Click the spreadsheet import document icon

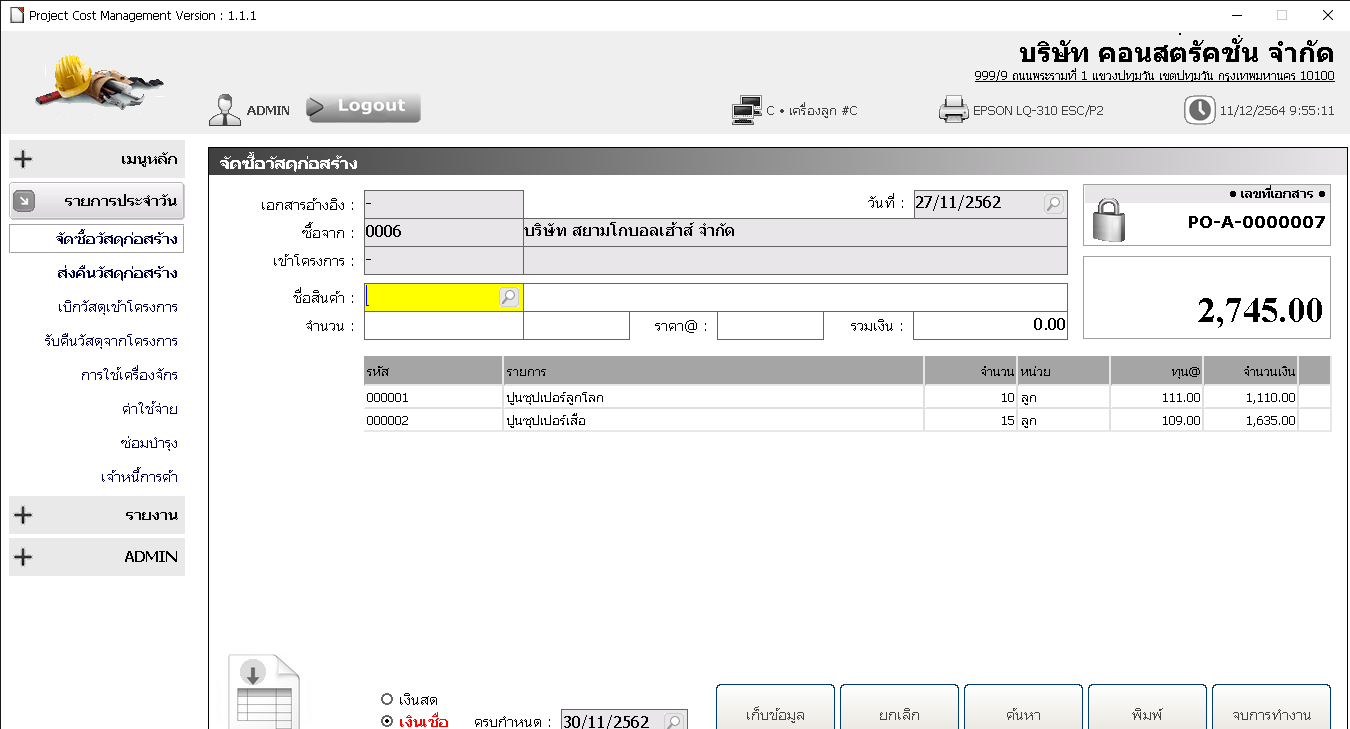(264, 692)
